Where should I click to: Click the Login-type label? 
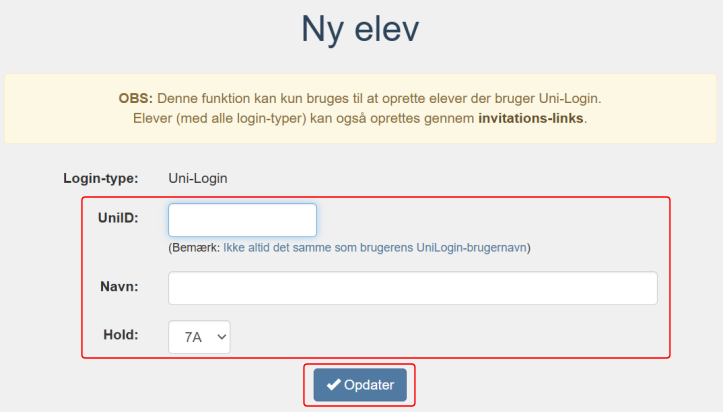[x=101, y=178]
